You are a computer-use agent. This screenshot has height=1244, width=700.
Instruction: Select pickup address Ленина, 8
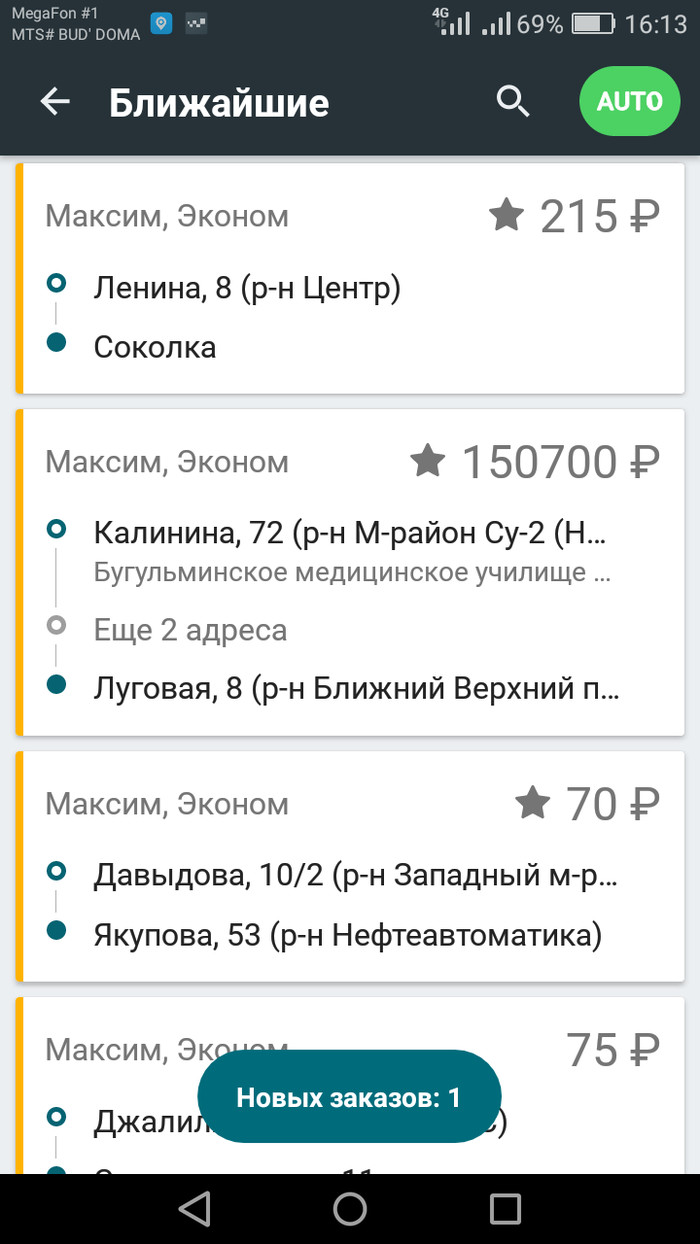pos(246,289)
